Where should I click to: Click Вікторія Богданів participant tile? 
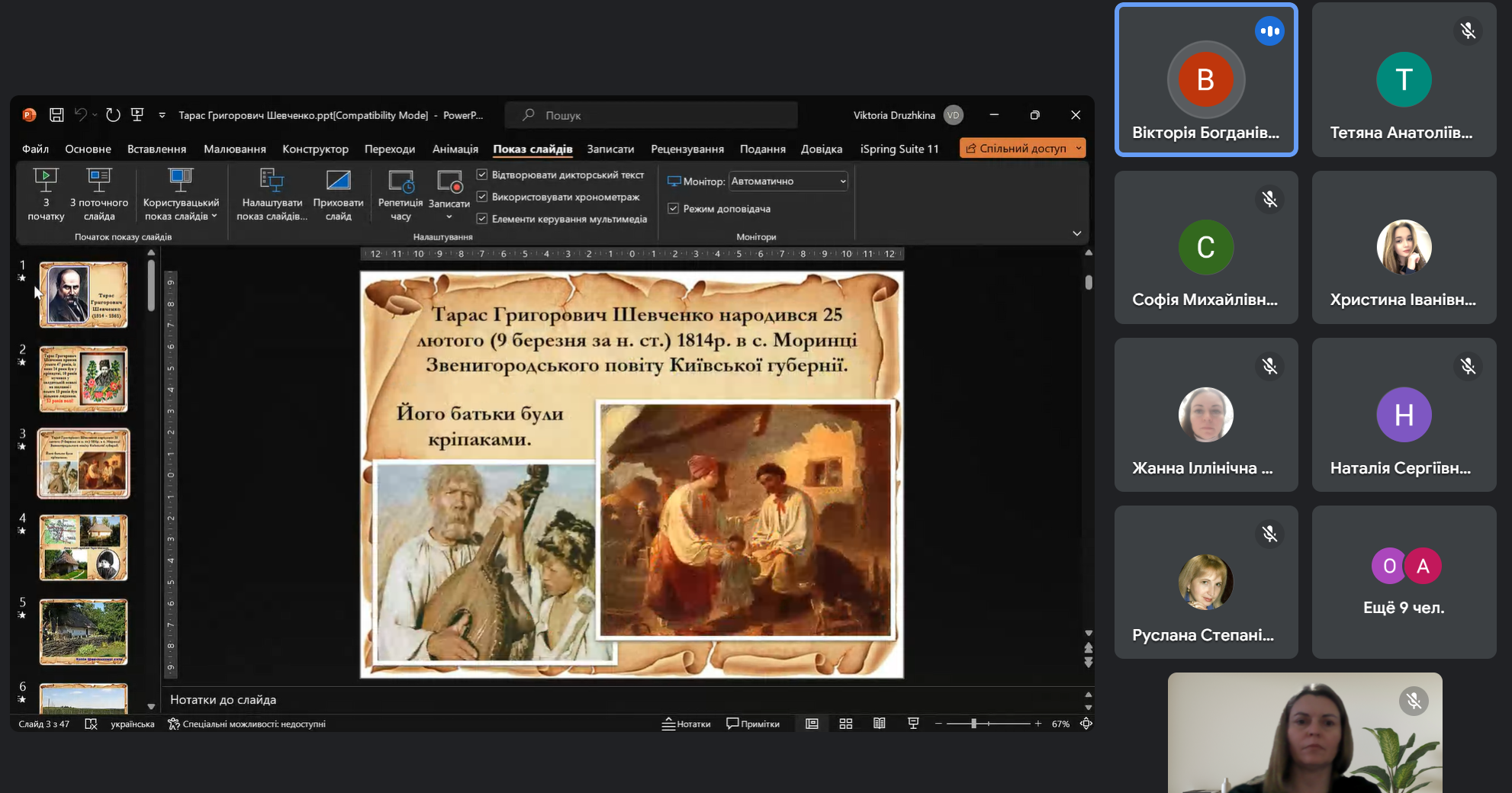[1206, 80]
